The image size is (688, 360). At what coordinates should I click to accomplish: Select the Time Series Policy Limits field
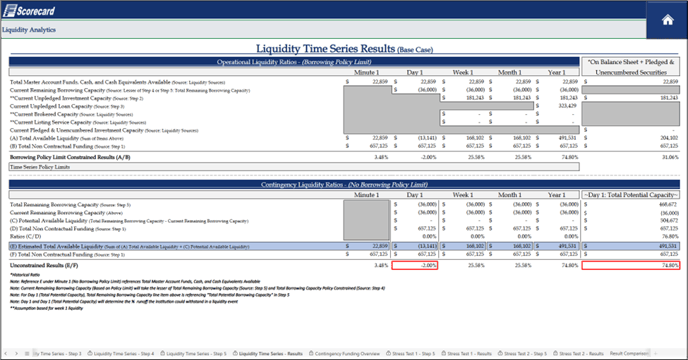tap(294, 167)
